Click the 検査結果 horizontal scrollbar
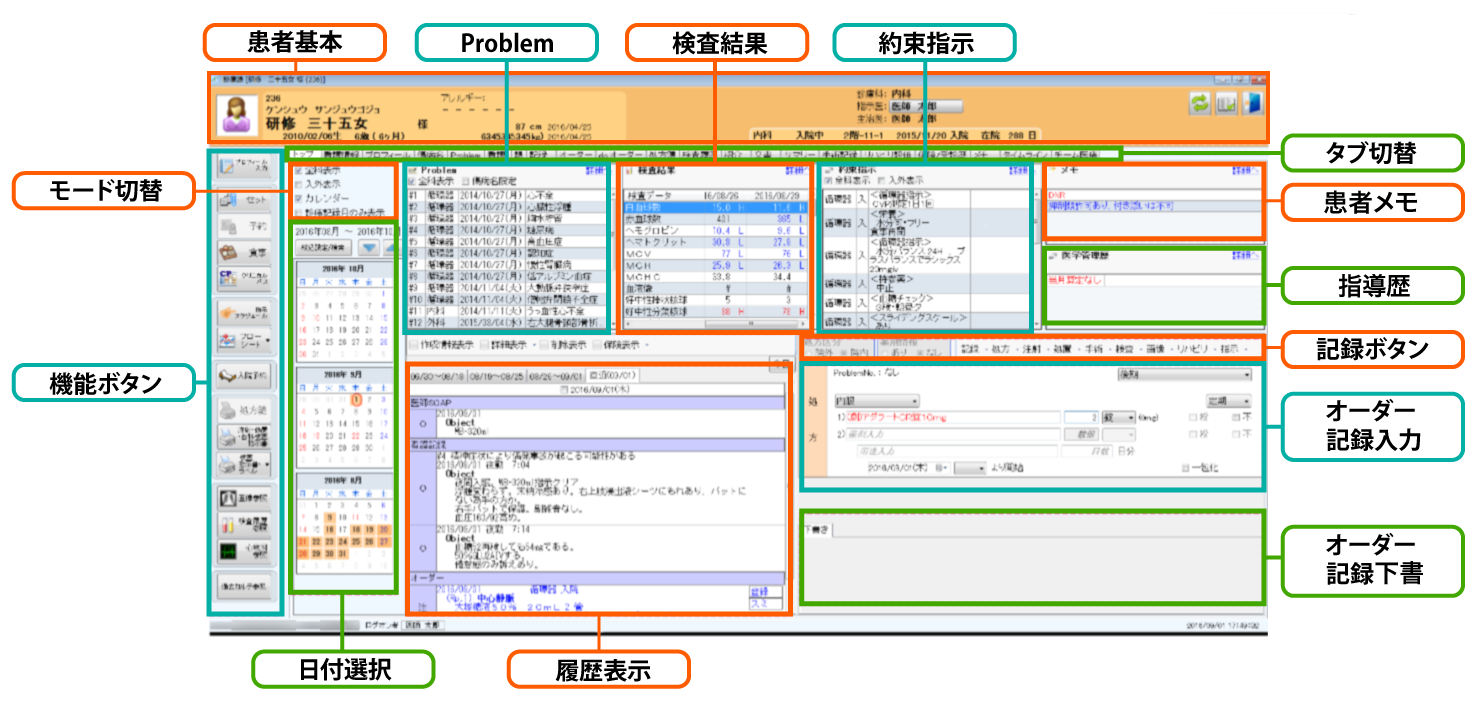Screen dimensions: 1478x703 [717, 325]
